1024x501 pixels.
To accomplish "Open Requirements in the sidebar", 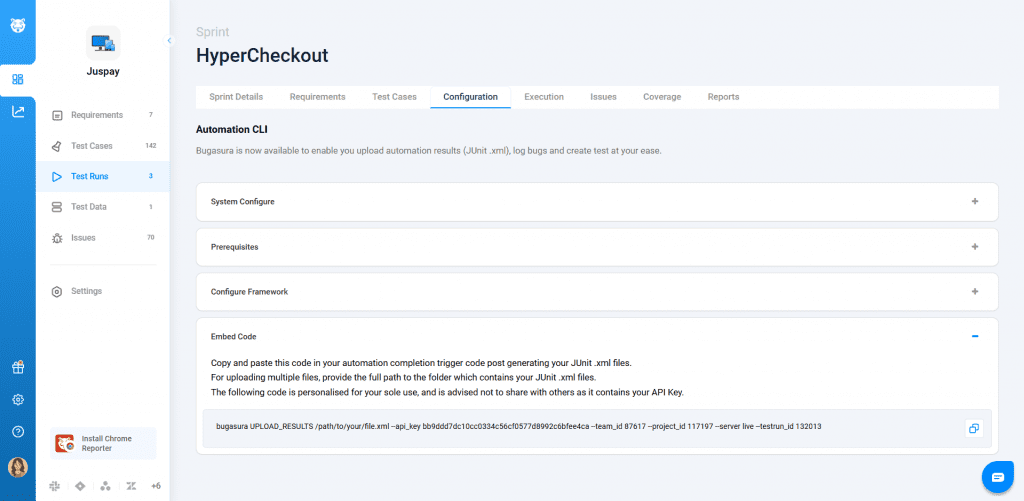I will [103, 115].
